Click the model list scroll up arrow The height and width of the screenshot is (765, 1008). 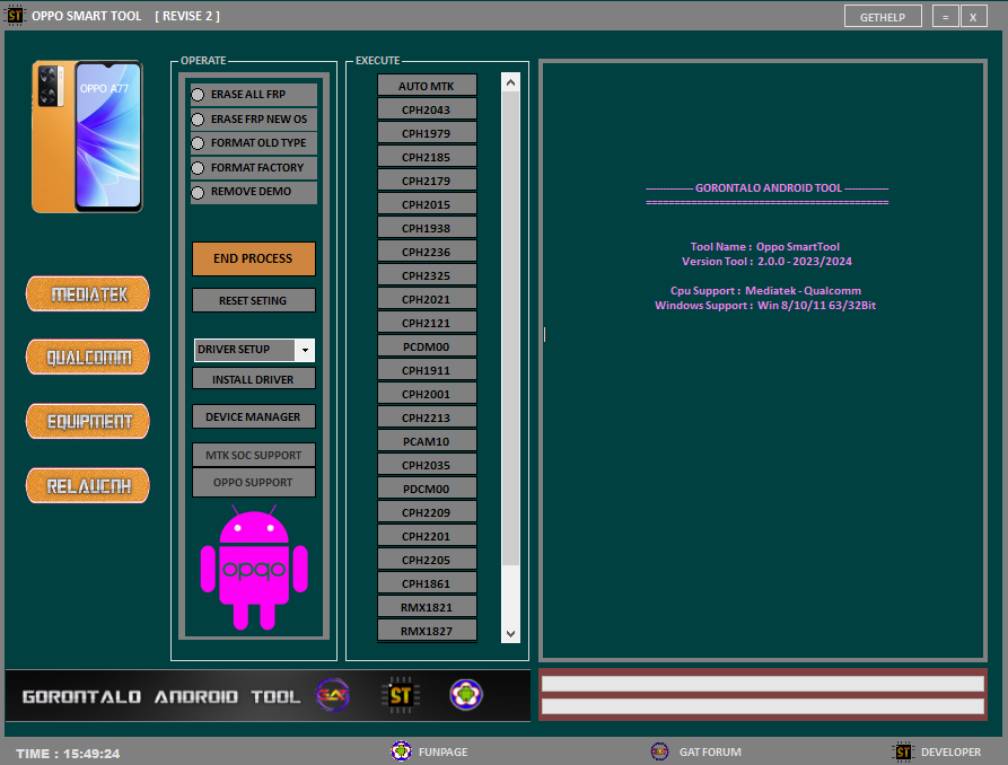click(510, 82)
